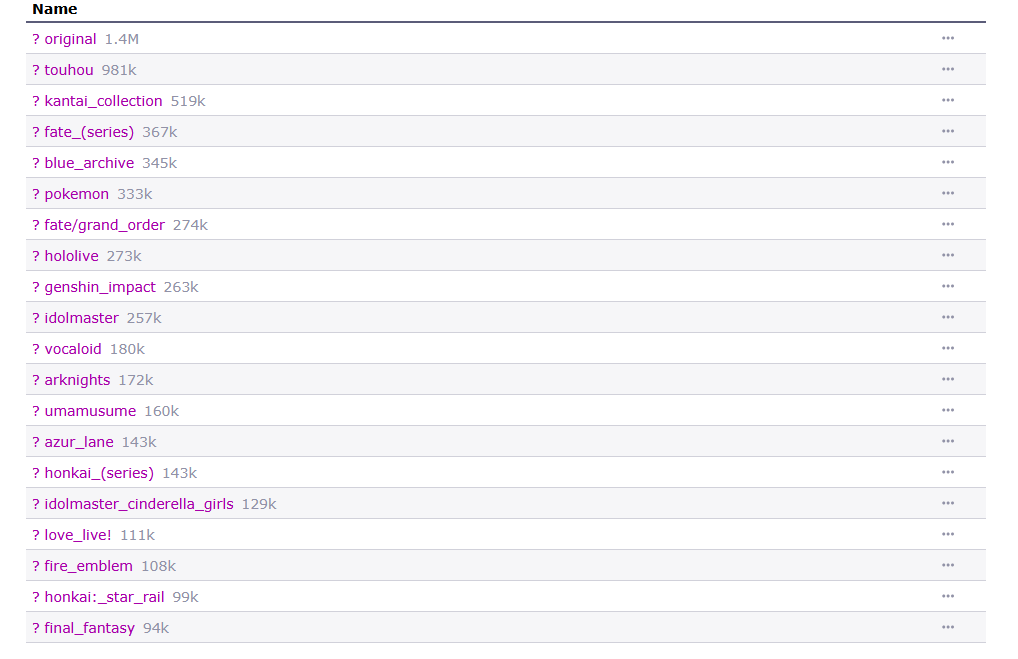Open the azur_lane tag link

pyautogui.click(x=79, y=442)
